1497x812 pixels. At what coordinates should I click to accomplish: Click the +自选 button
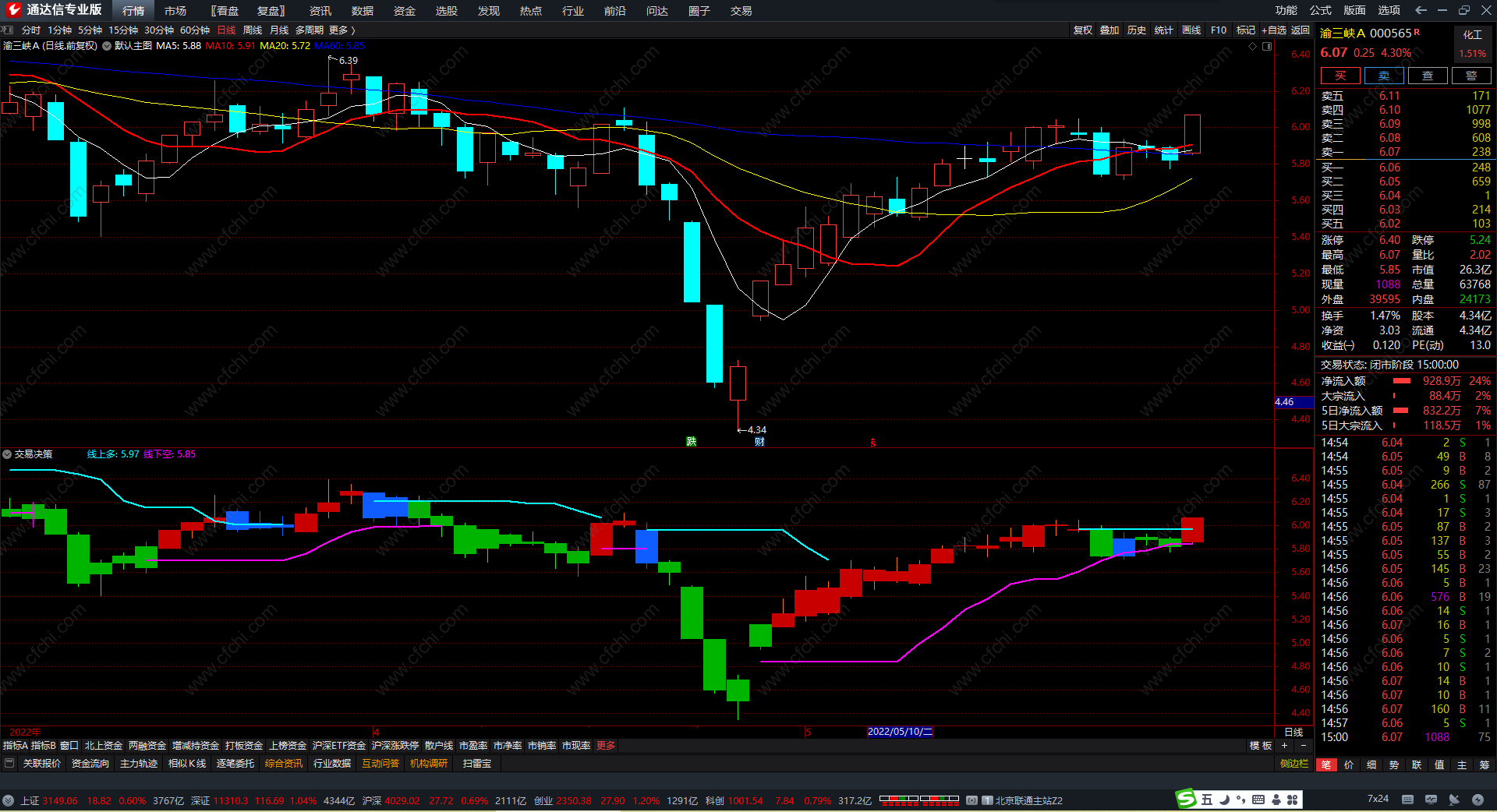pyautogui.click(x=1274, y=30)
